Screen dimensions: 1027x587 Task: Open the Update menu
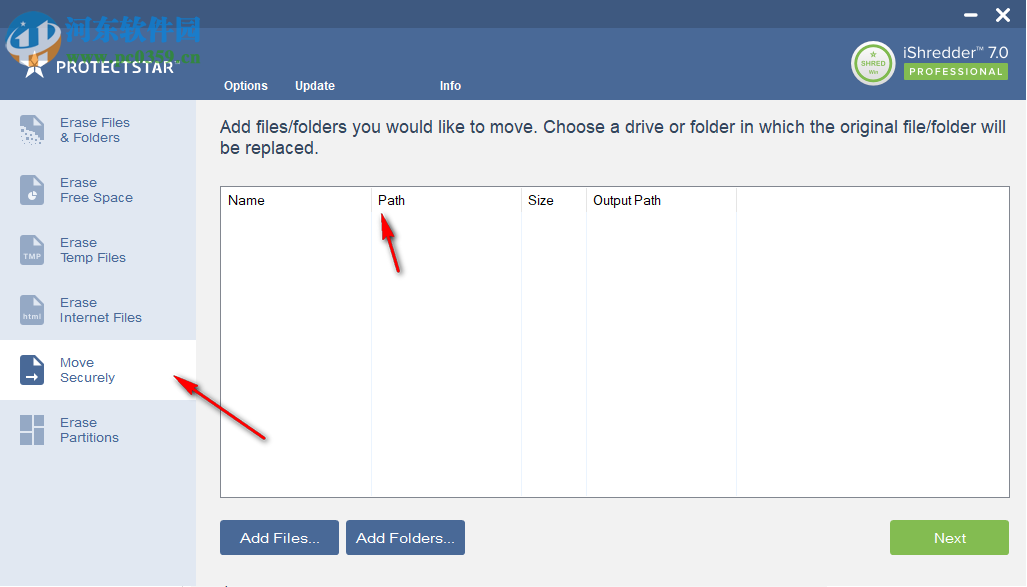tap(315, 86)
